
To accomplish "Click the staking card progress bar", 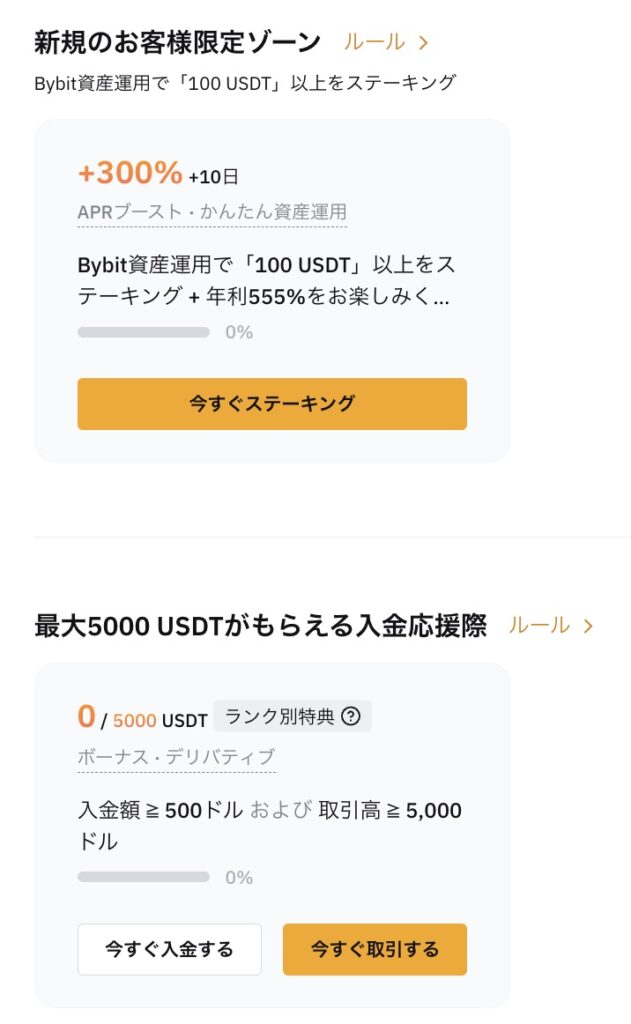I will [143, 332].
